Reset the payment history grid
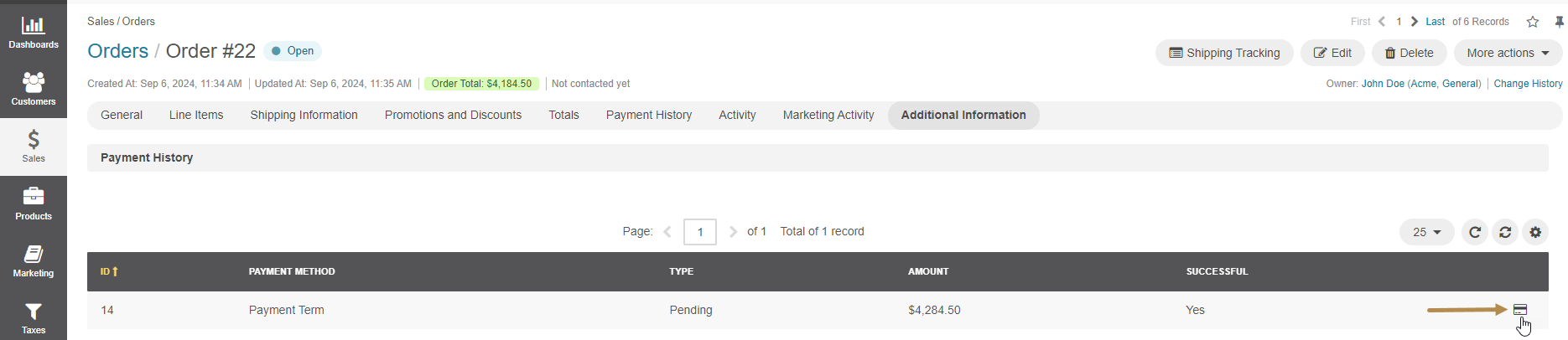This screenshot has width=1568, height=340. point(1505,232)
